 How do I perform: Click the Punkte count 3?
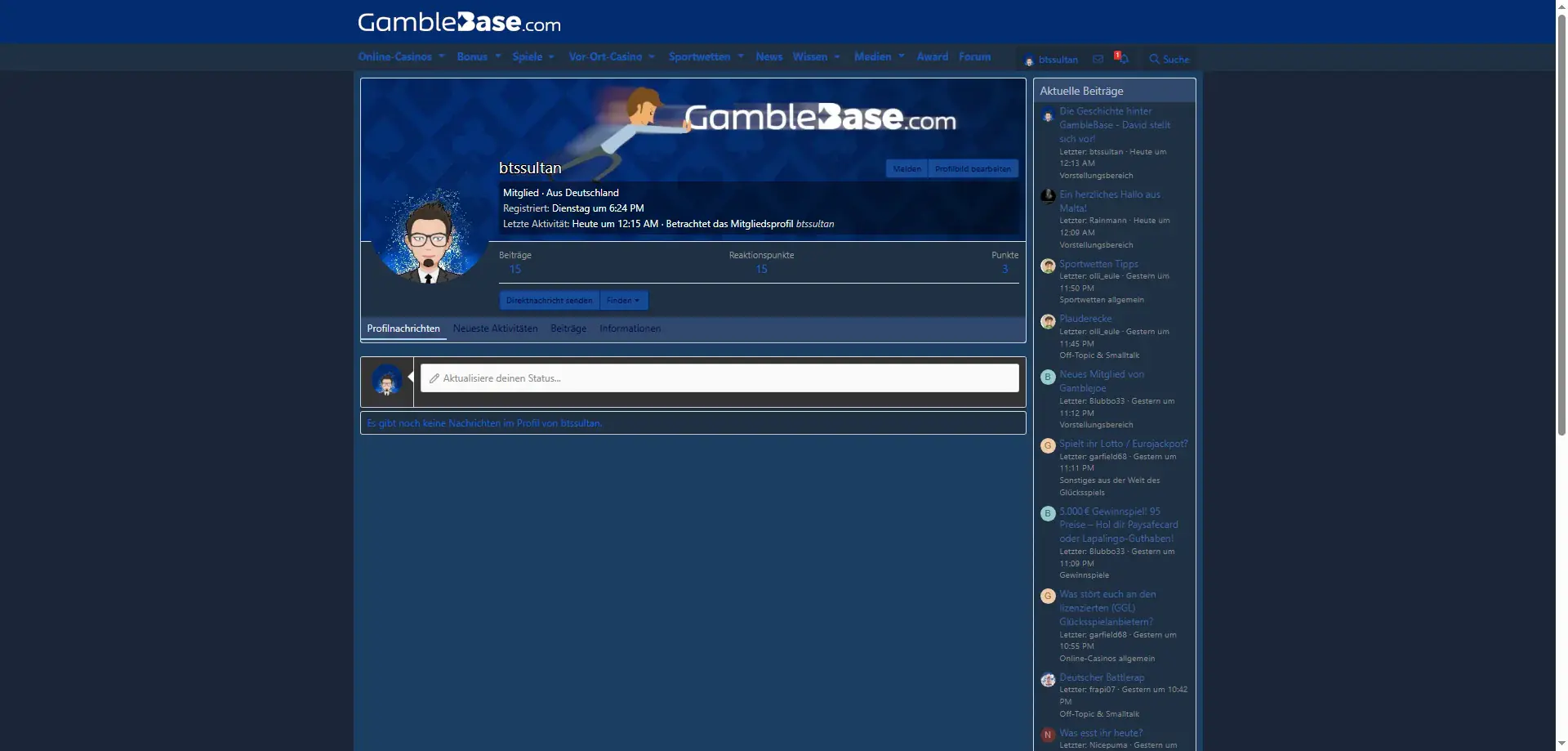pos(1005,270)
